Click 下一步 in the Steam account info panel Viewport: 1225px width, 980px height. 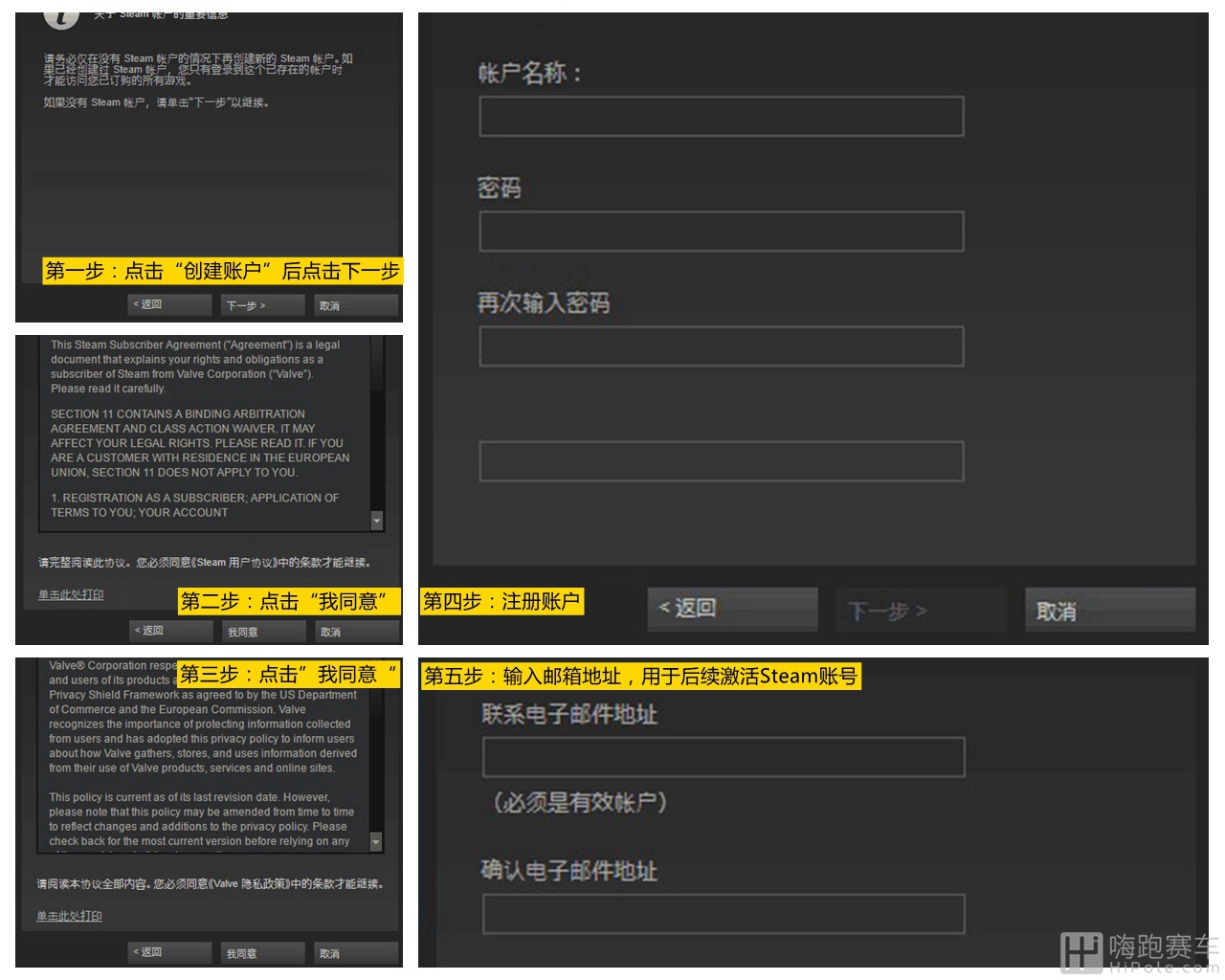(x=262, y=305)
